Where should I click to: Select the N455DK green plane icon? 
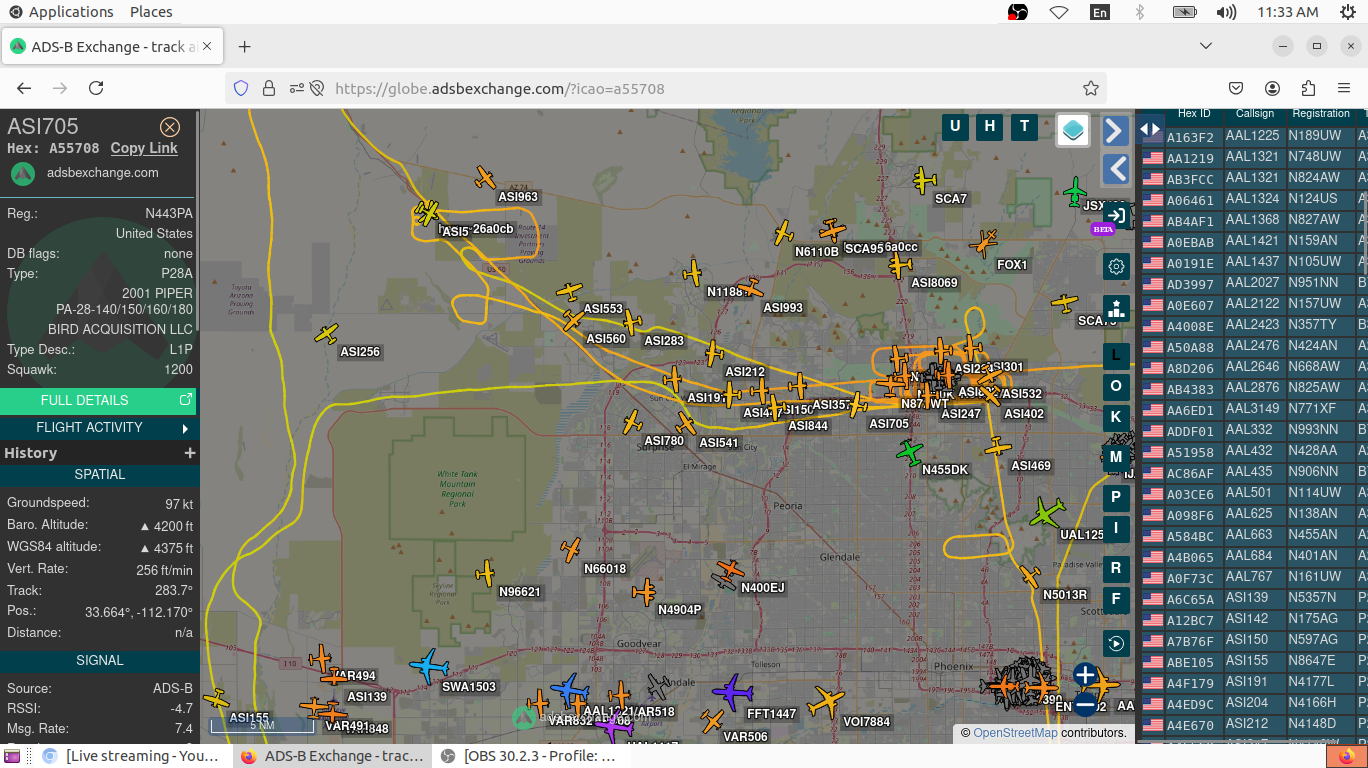[x=909, y=452]
